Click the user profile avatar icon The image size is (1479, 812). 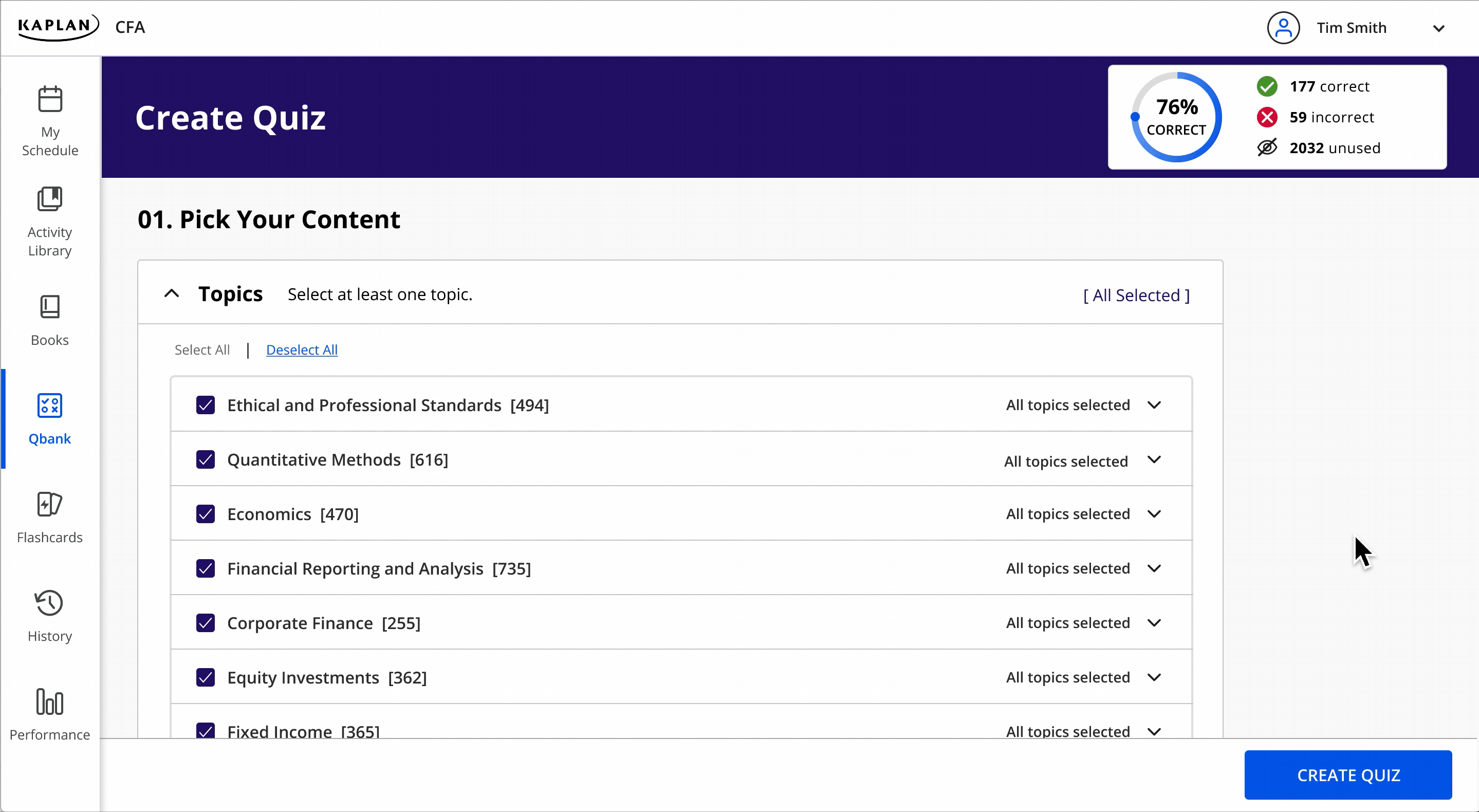click(1283, 28)
